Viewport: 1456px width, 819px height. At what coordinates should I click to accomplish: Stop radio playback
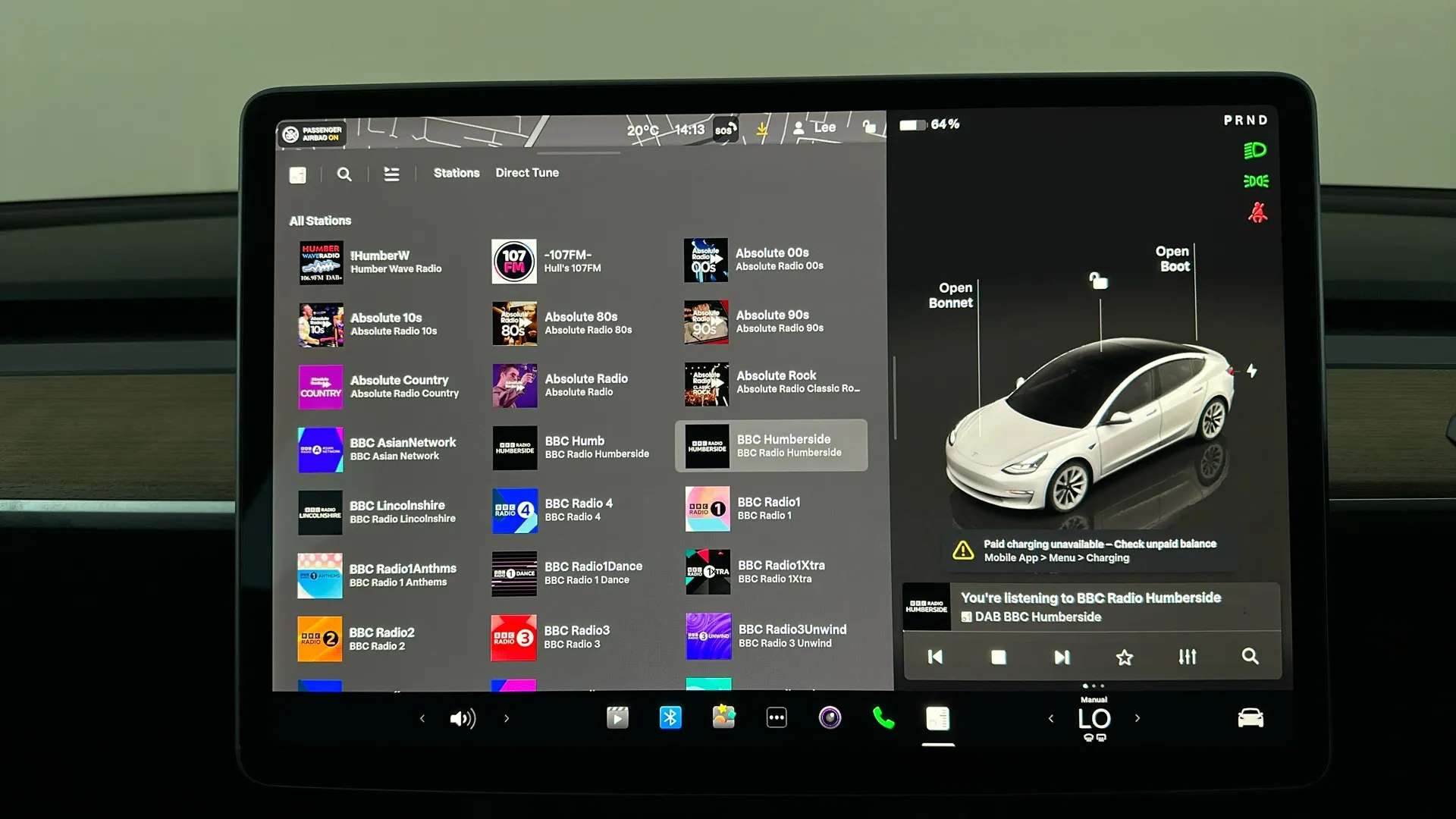tap(999, 657)
